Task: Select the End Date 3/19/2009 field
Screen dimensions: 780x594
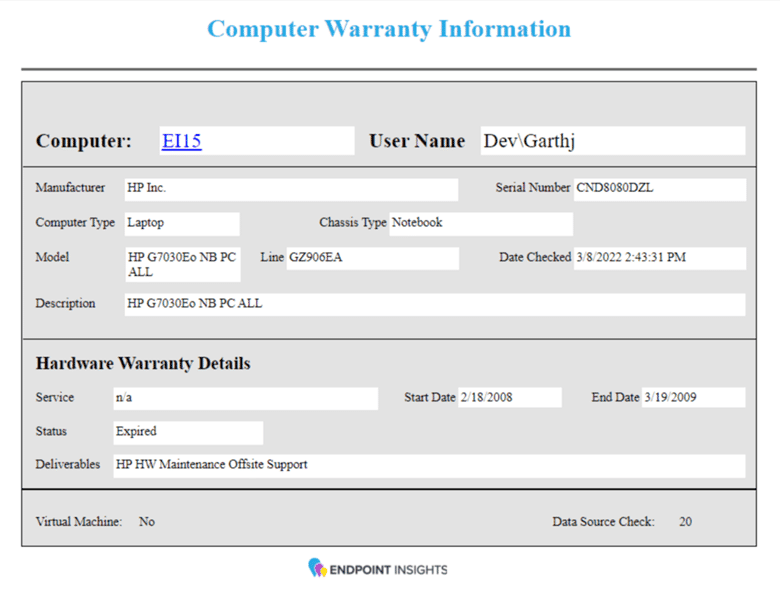Action: point(692,398)
